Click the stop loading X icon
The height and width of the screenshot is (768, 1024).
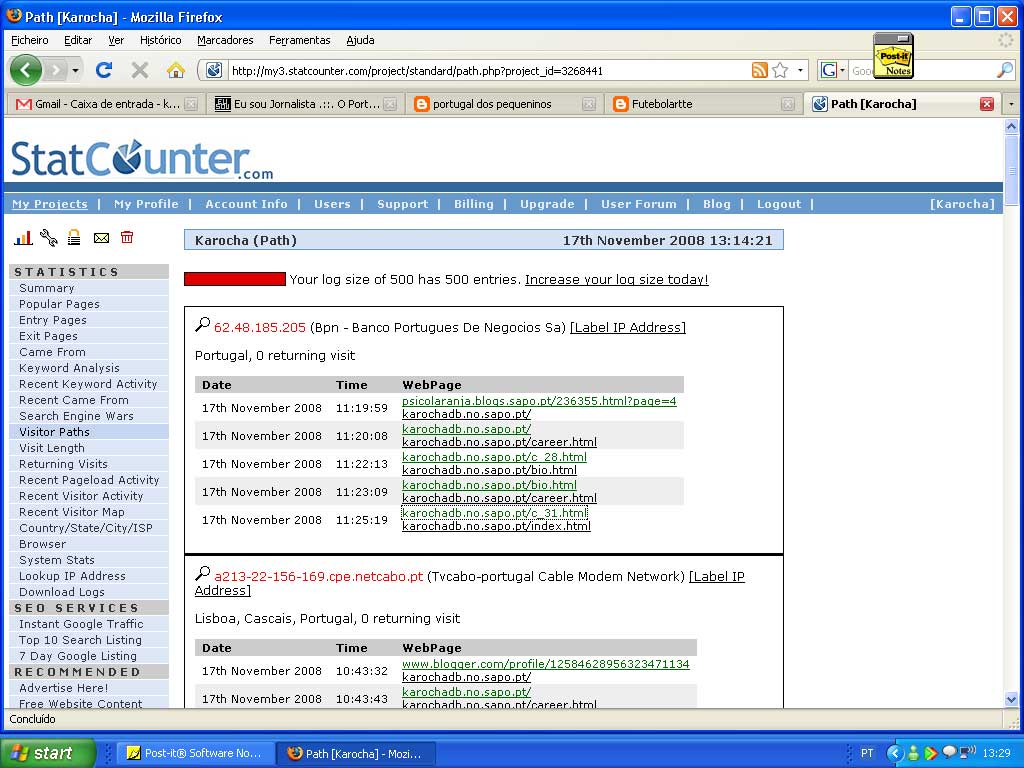click(139, 69)
